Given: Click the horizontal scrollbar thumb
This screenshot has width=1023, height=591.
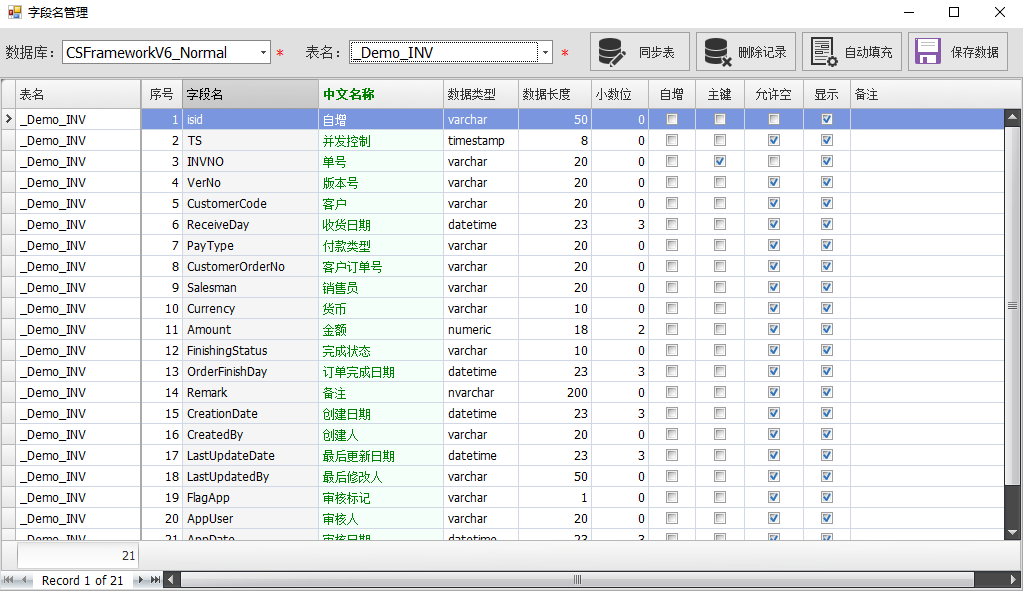Looking at the screenshot, I should click(576, 580).
